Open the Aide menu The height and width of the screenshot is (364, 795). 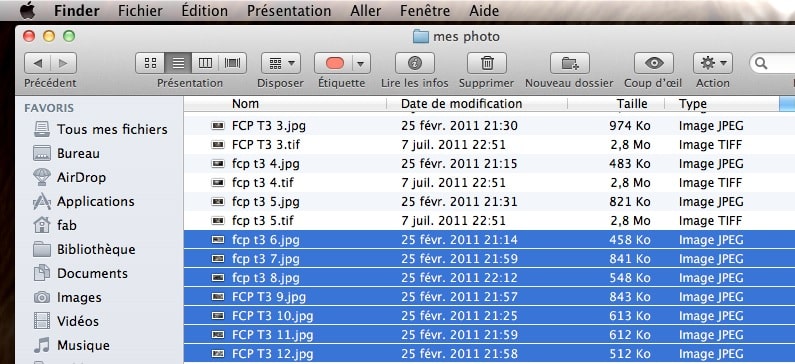(484, 11)
